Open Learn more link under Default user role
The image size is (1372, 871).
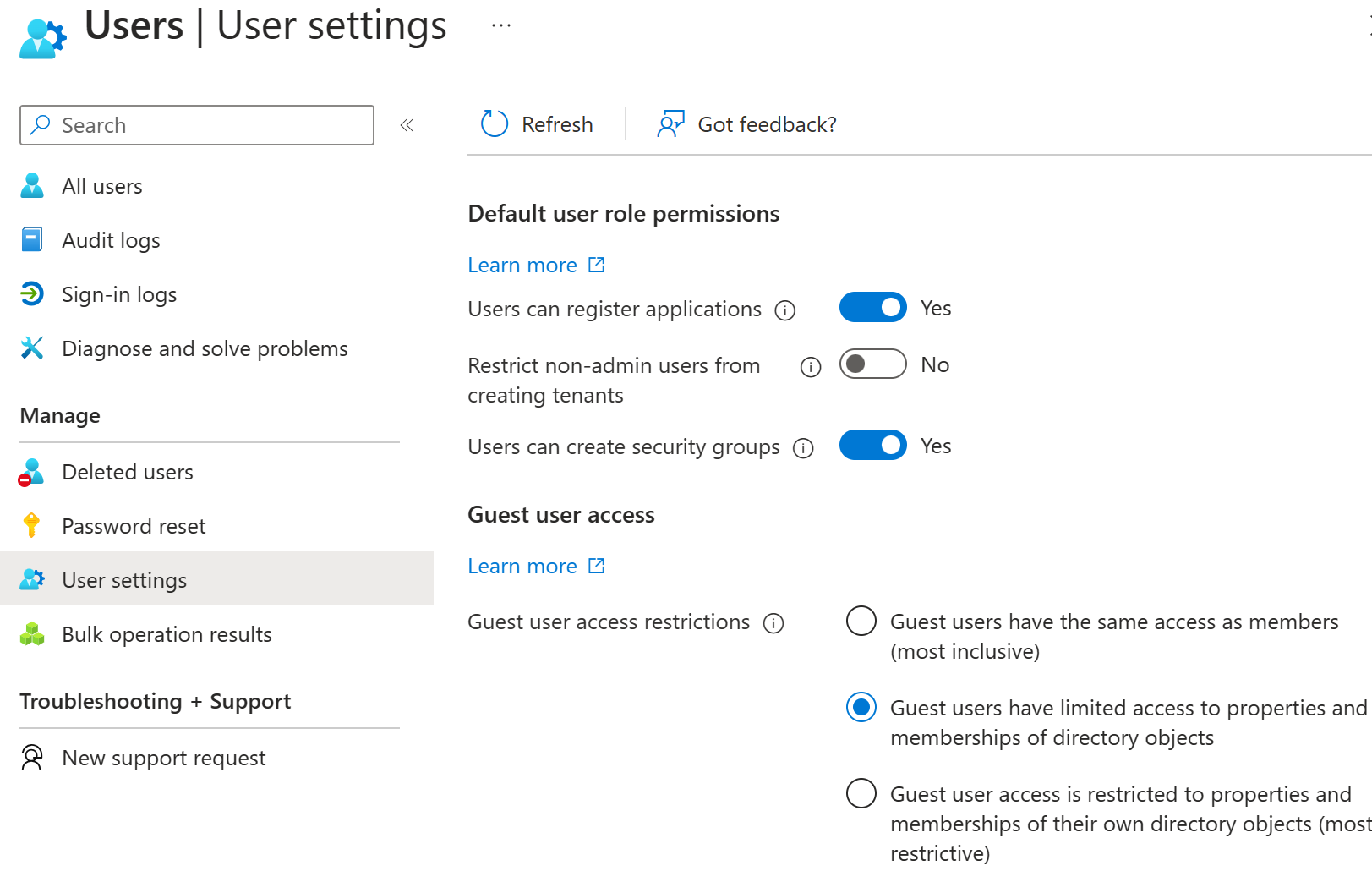(522, 265)
